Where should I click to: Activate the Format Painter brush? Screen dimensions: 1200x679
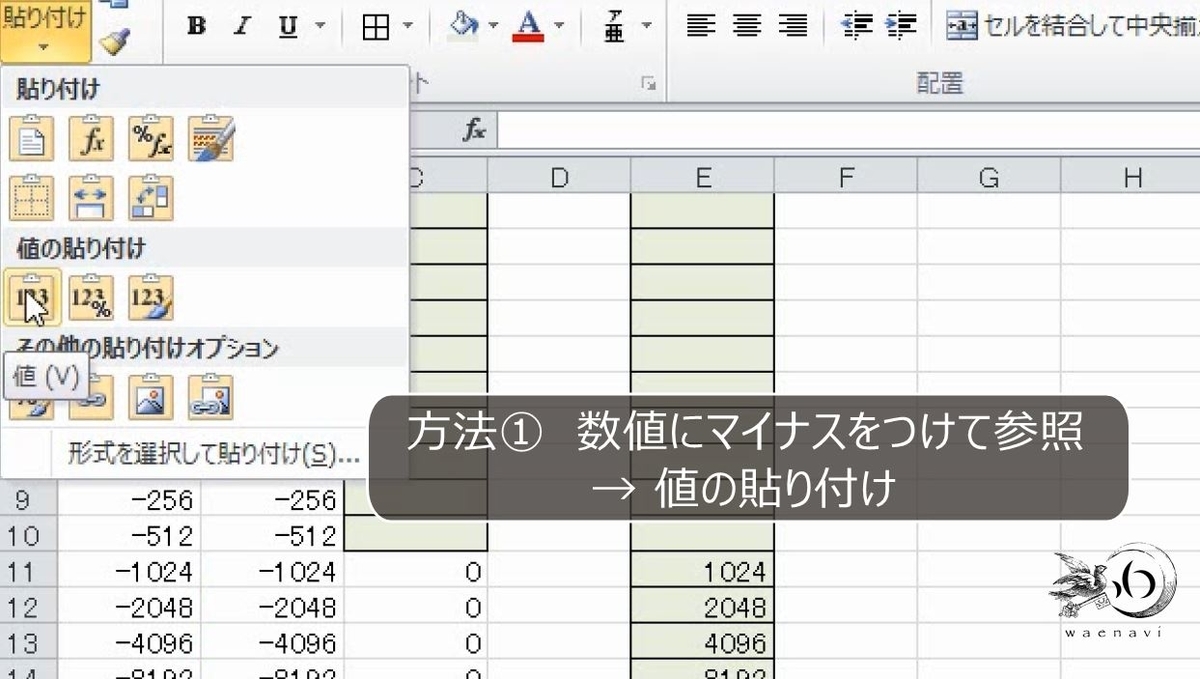[x=115, y=40]
